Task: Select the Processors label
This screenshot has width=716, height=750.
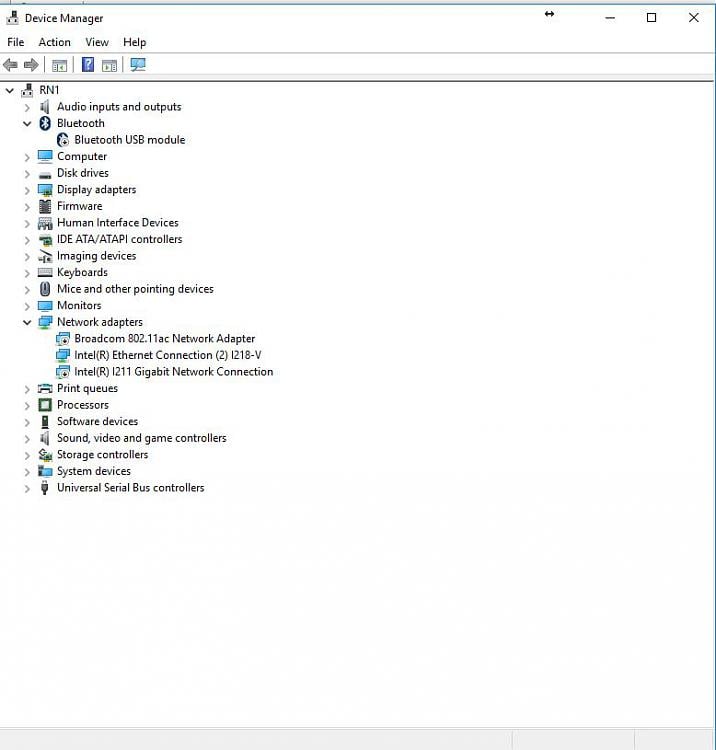Action: [83, 405]
